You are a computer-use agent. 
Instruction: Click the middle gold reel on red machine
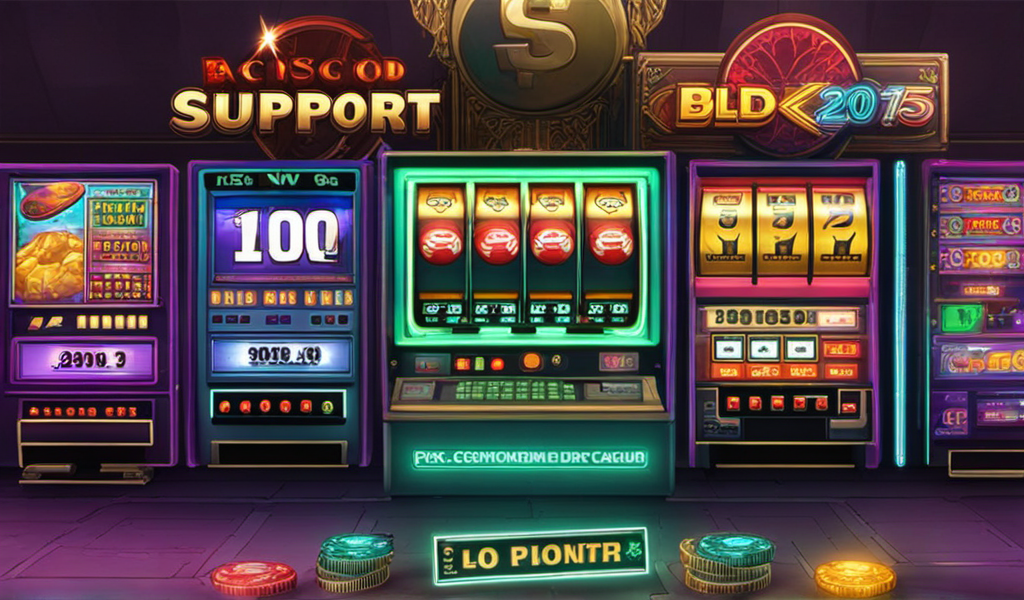click(782, 230)
